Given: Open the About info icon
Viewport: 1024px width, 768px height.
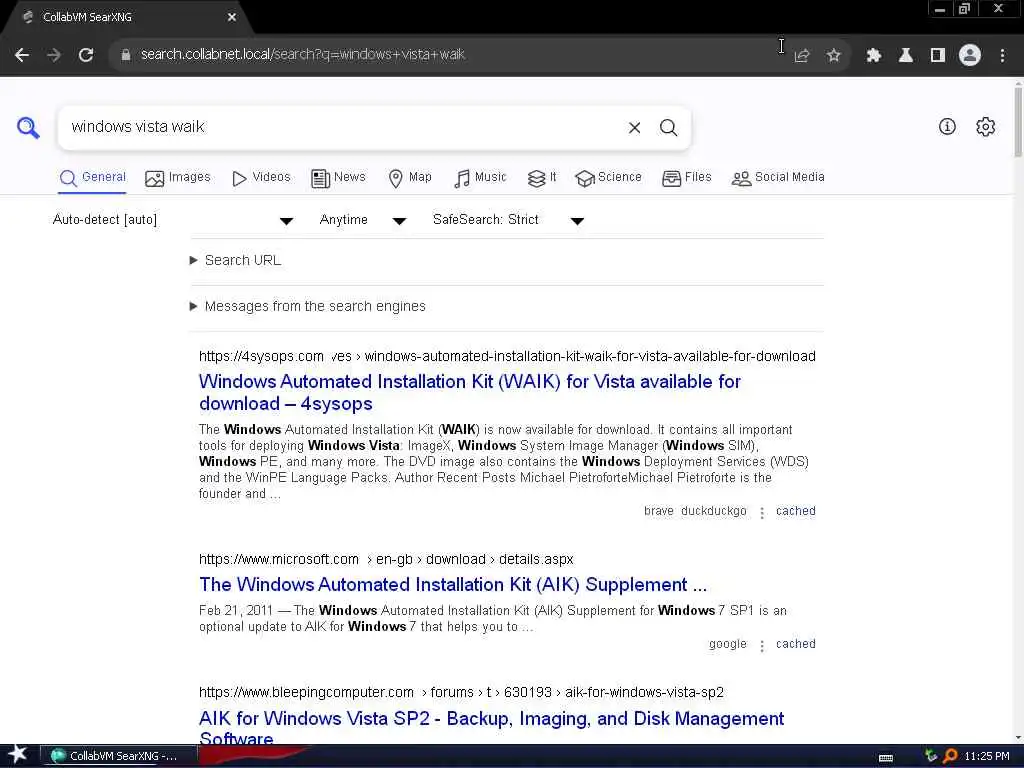Looking at the screenshot, I should click(947, 127).
